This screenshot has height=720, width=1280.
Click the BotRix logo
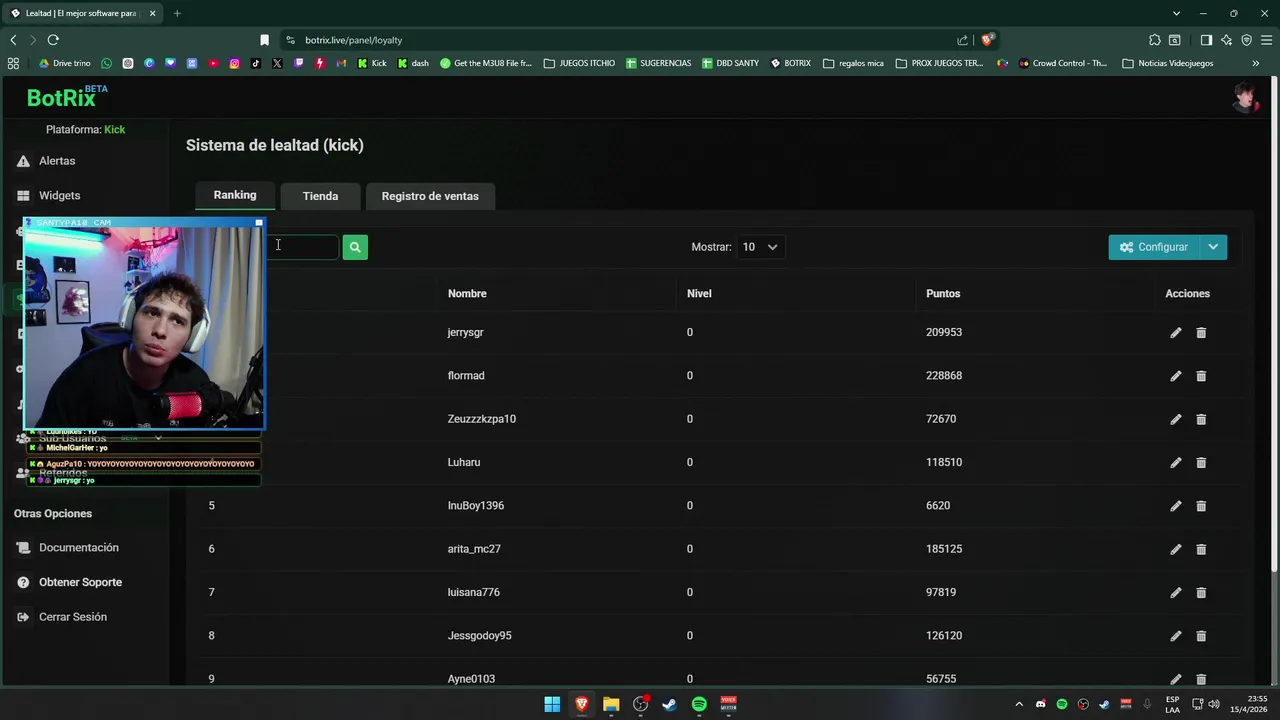tap(67, 97)
